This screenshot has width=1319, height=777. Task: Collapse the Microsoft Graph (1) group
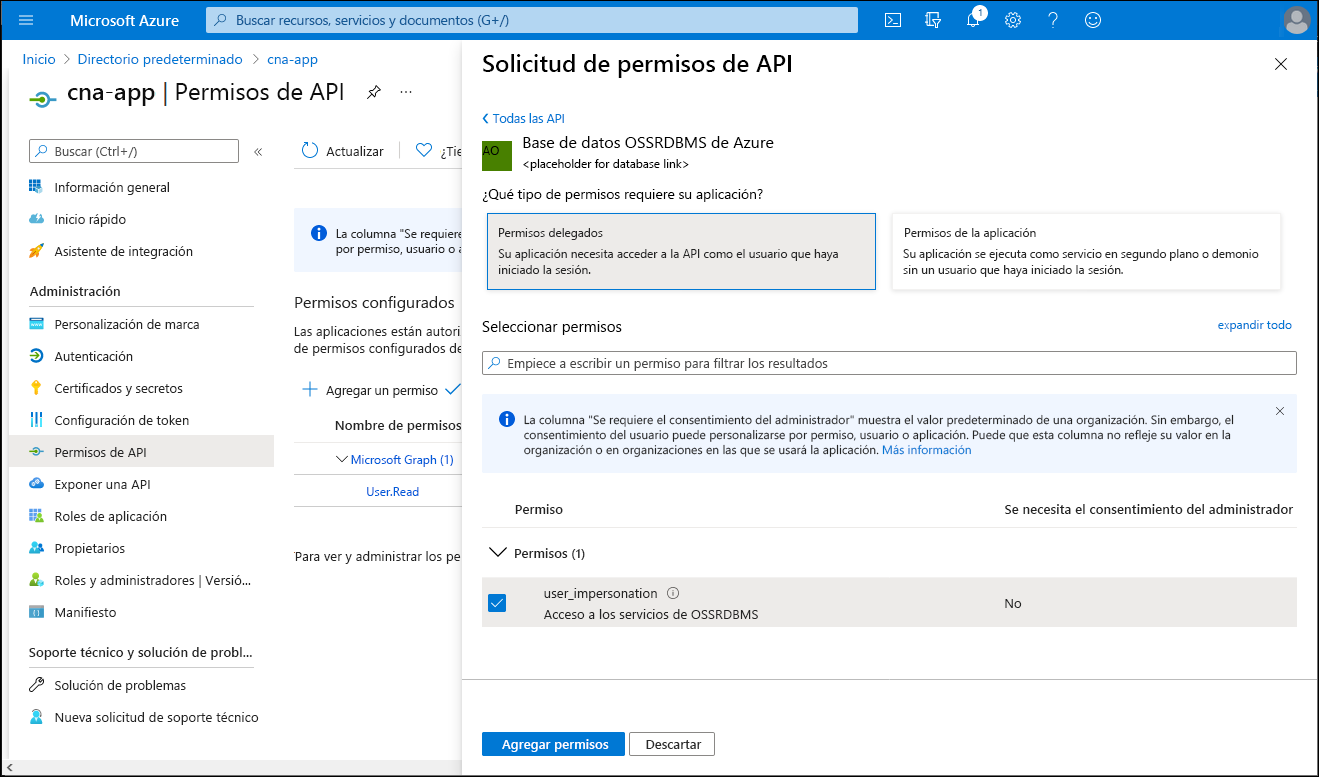click(342, 460)
